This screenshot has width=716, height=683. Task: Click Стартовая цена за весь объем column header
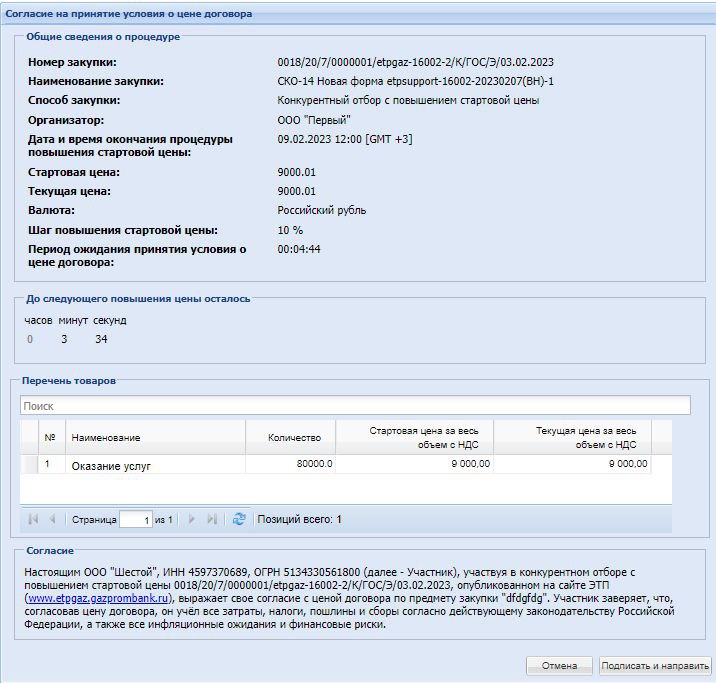[x=414, y=437]
